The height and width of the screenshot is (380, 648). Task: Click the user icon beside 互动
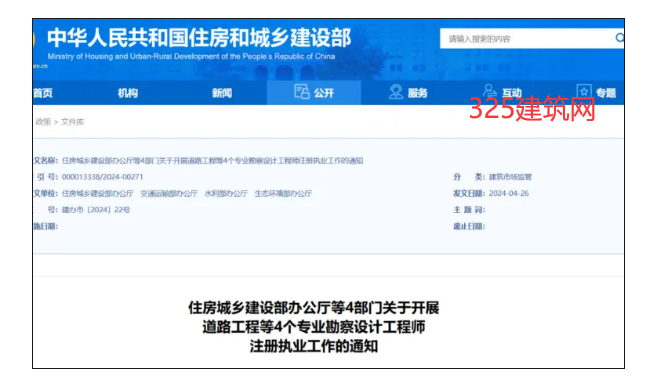pos(490,91)
